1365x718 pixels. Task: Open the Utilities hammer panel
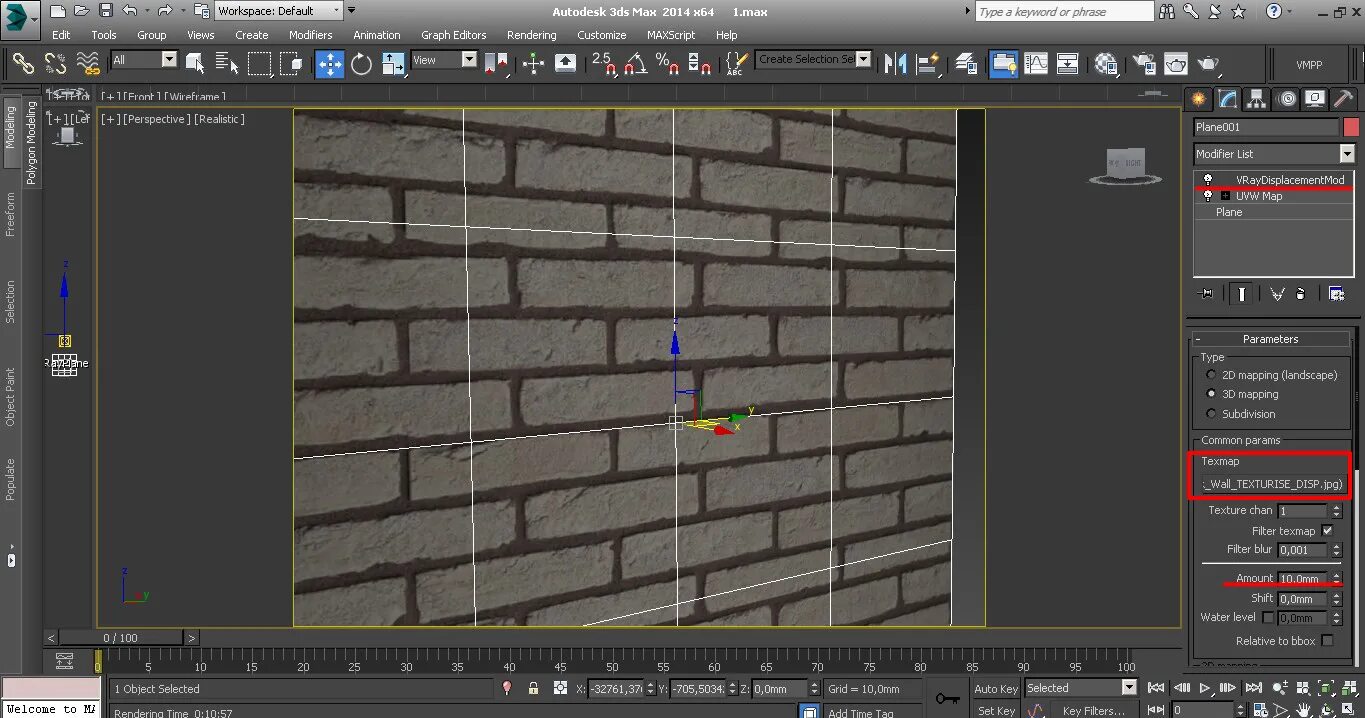(x=1344, y=99)
